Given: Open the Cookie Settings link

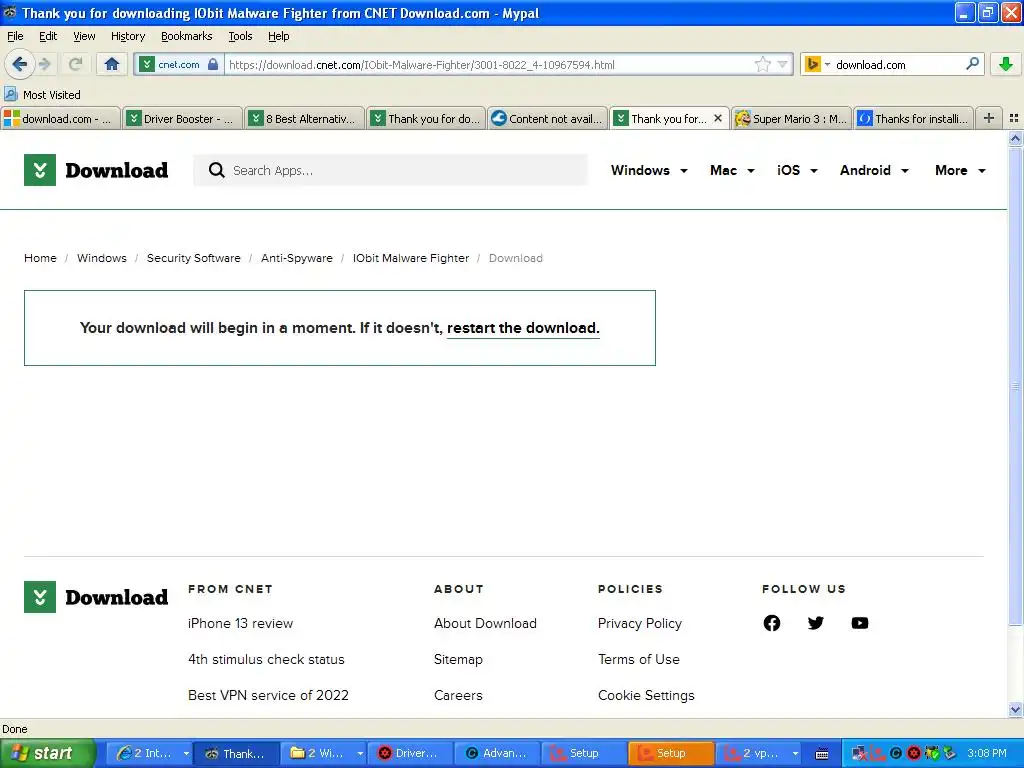Looking at the screenshot, I should (646, 695).
